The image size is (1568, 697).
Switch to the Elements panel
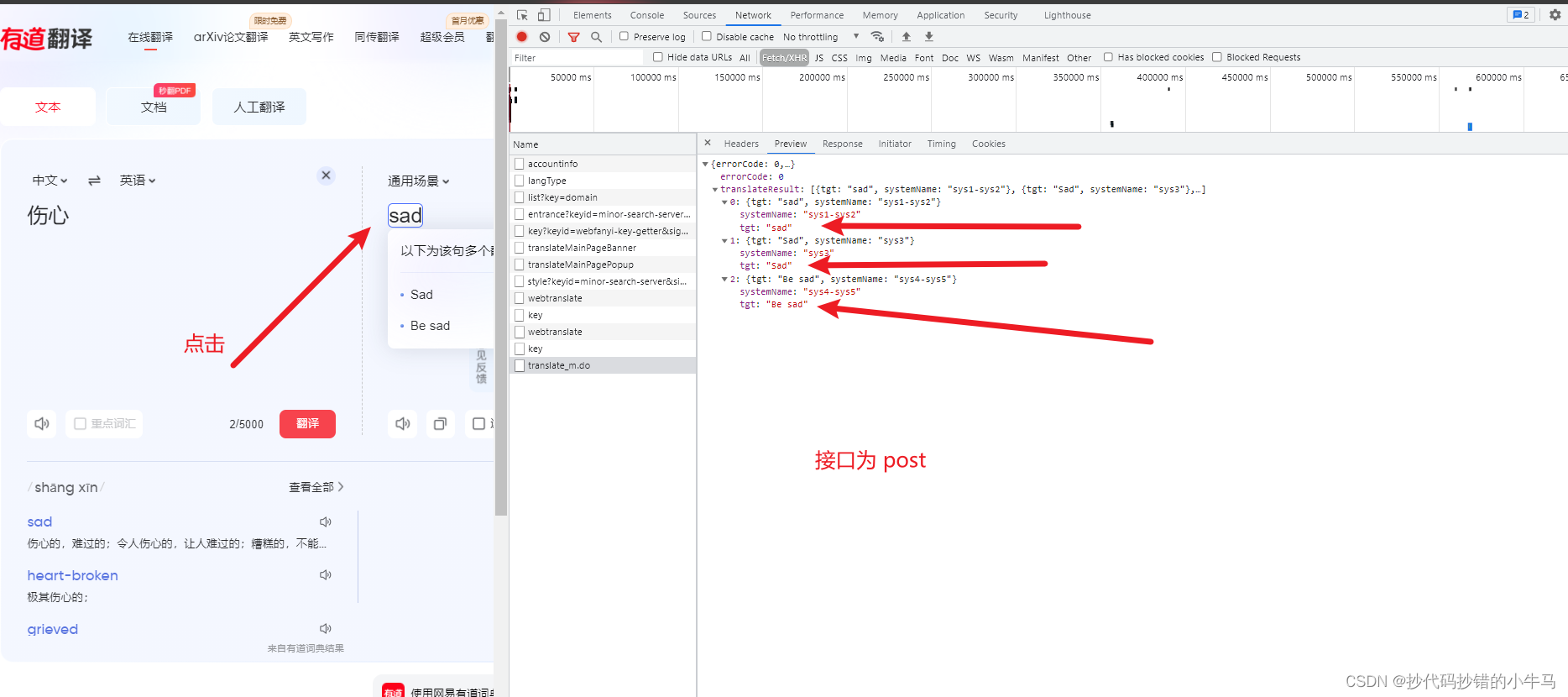(593, 15)
